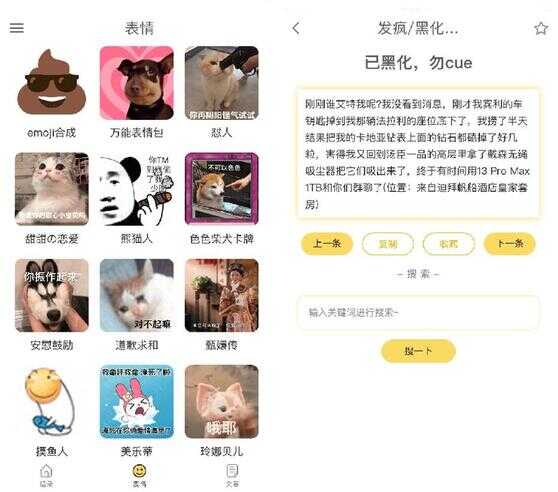The image size is (558, 492).
Task: Open the 甄嬛传 sticker pack
Action: pos(222,295)
